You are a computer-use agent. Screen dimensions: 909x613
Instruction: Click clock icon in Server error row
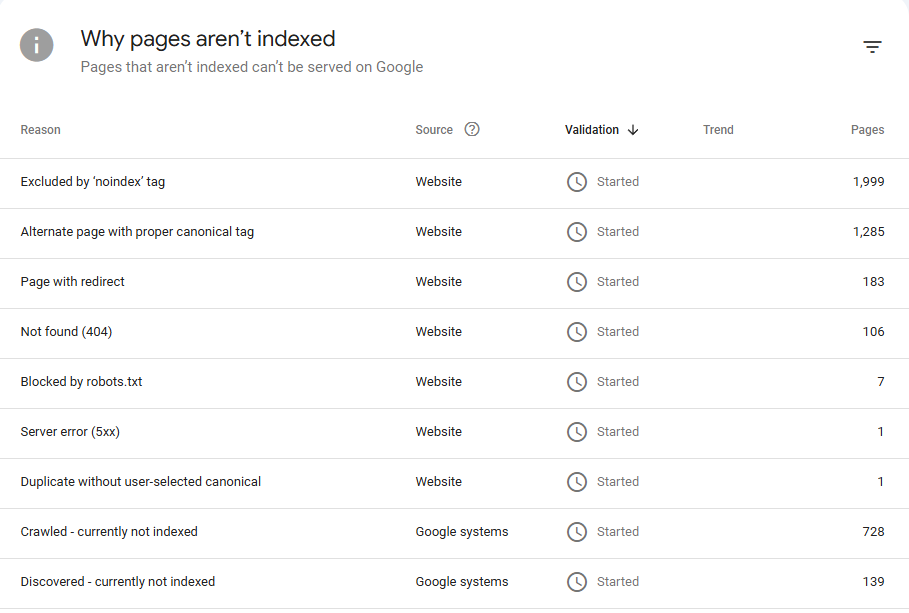click(x=577, y=432)
